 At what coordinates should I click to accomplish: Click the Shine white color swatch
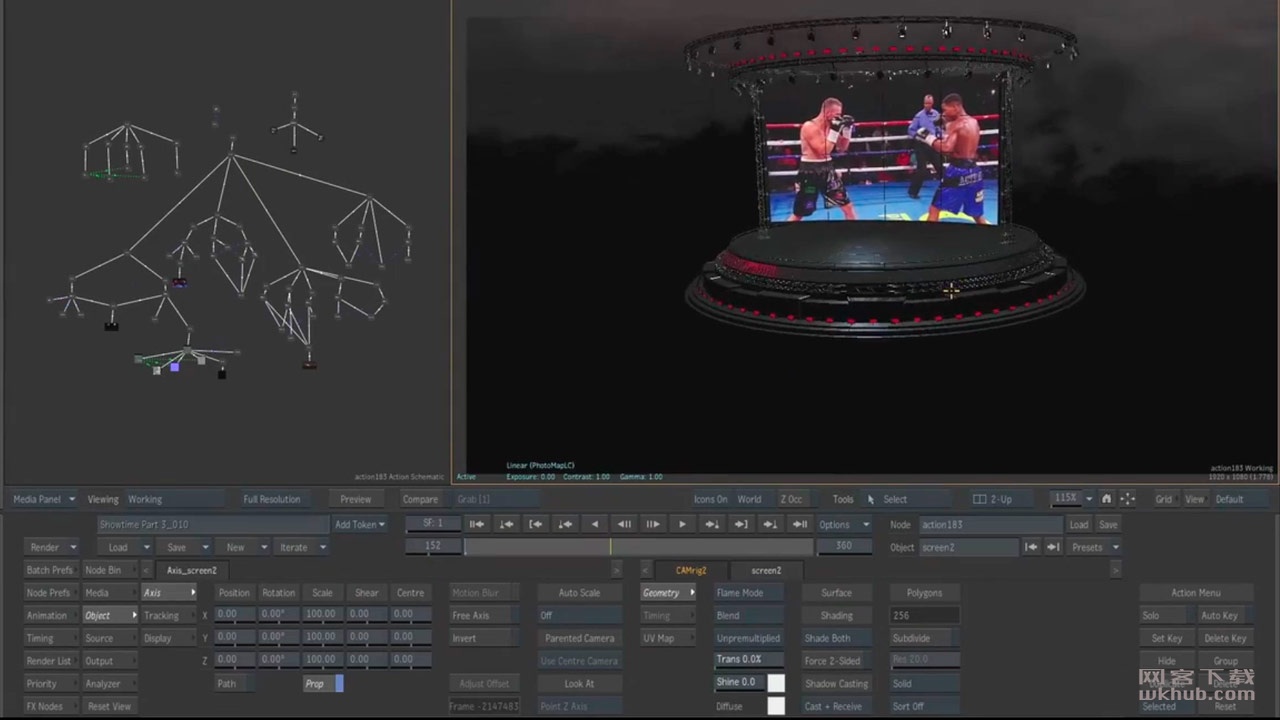coord(776,683)
